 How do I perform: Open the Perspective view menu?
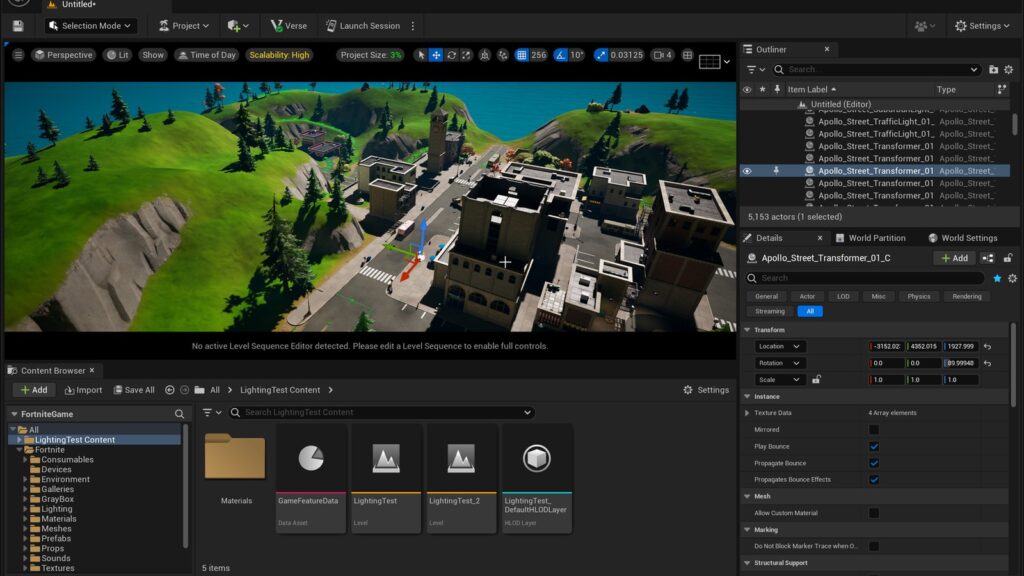coord(64,55)
